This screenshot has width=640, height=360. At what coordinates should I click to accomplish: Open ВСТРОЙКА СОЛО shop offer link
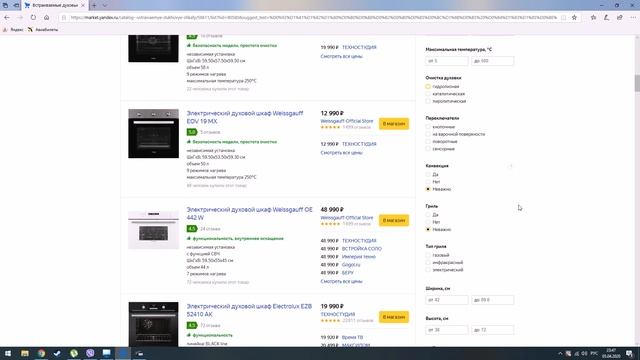362,249
